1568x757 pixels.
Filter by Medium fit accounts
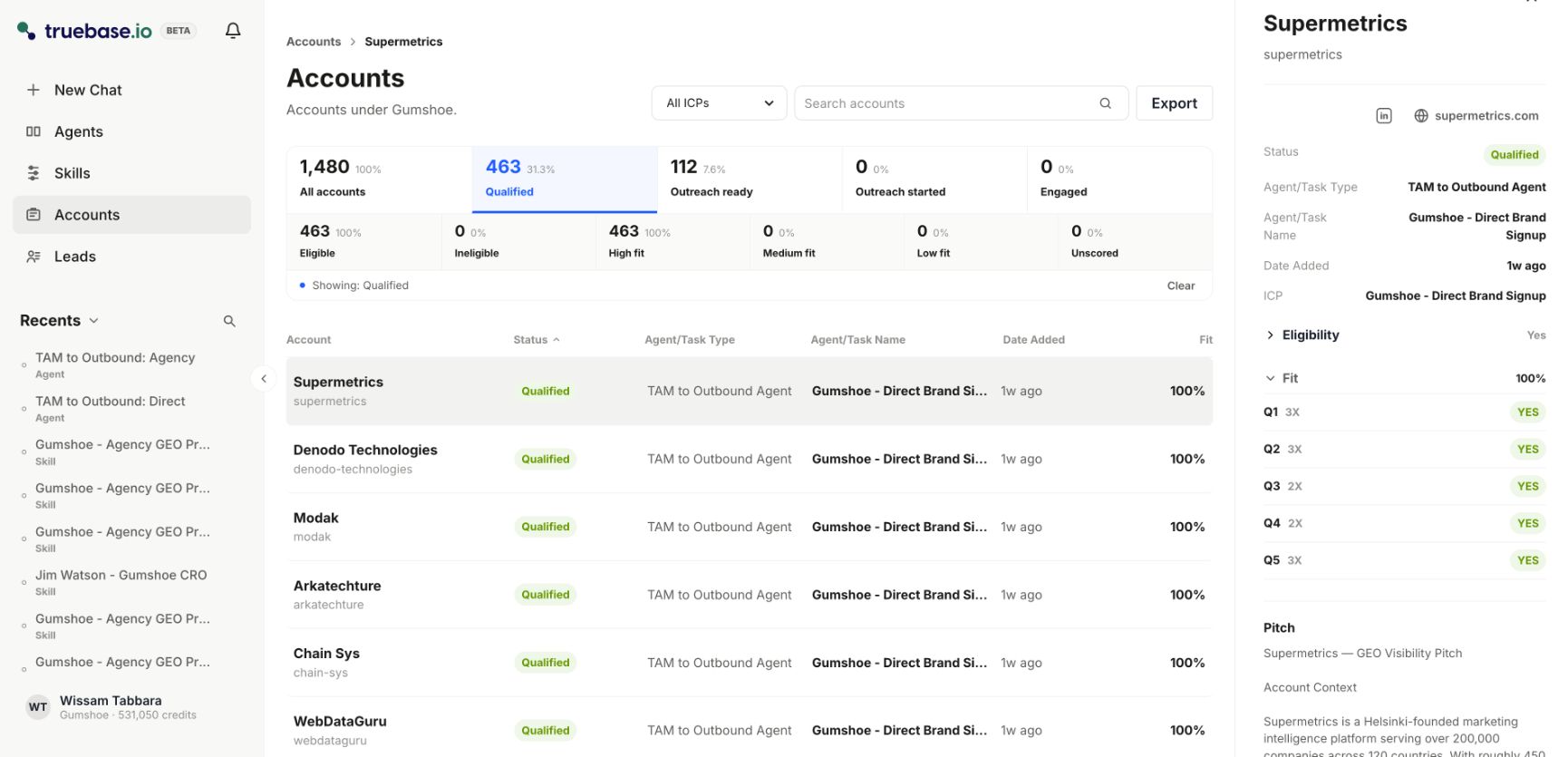[x=827, y=242]
